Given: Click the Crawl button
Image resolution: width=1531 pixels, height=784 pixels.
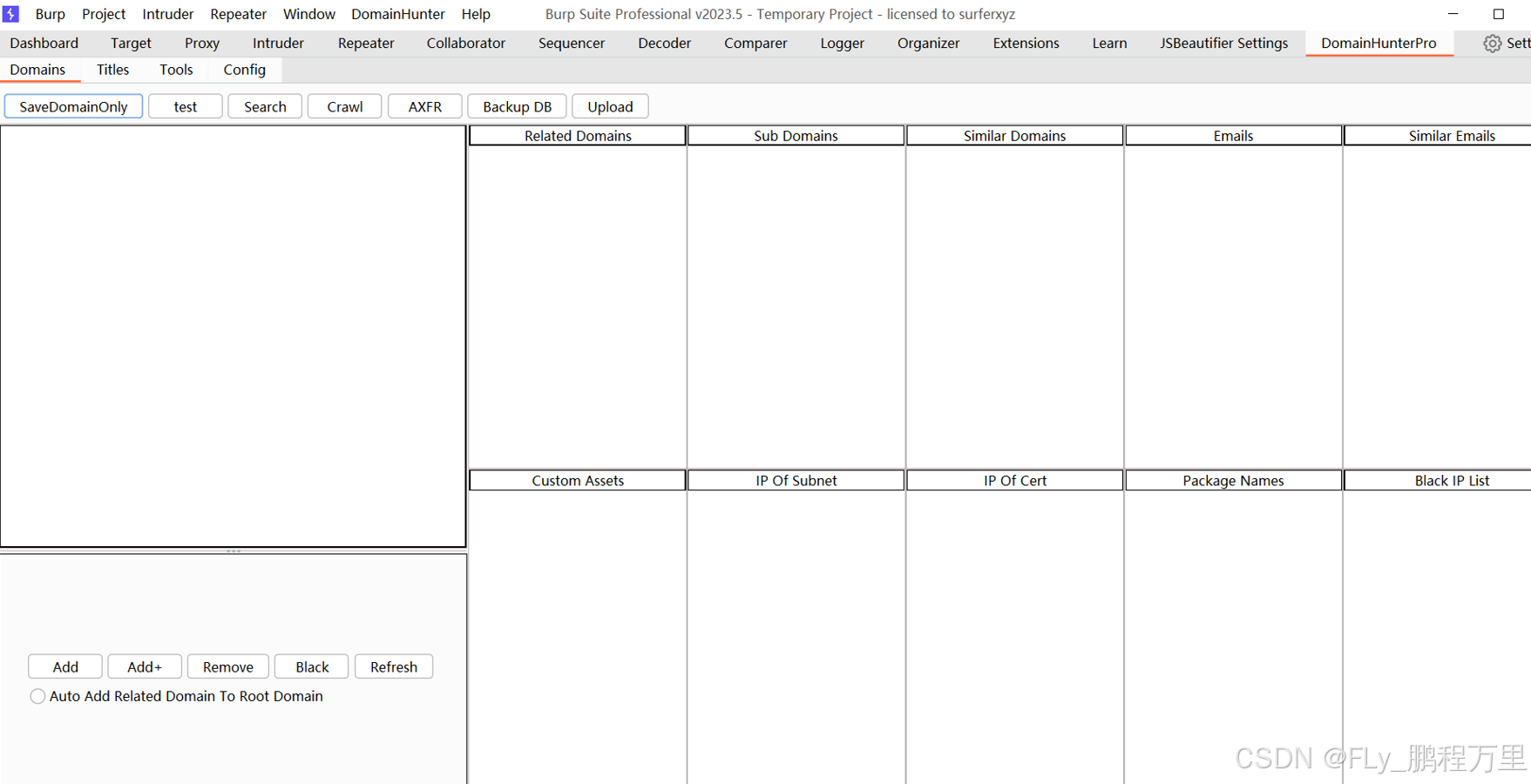Looking at the screenshot, I should point(345,106).
